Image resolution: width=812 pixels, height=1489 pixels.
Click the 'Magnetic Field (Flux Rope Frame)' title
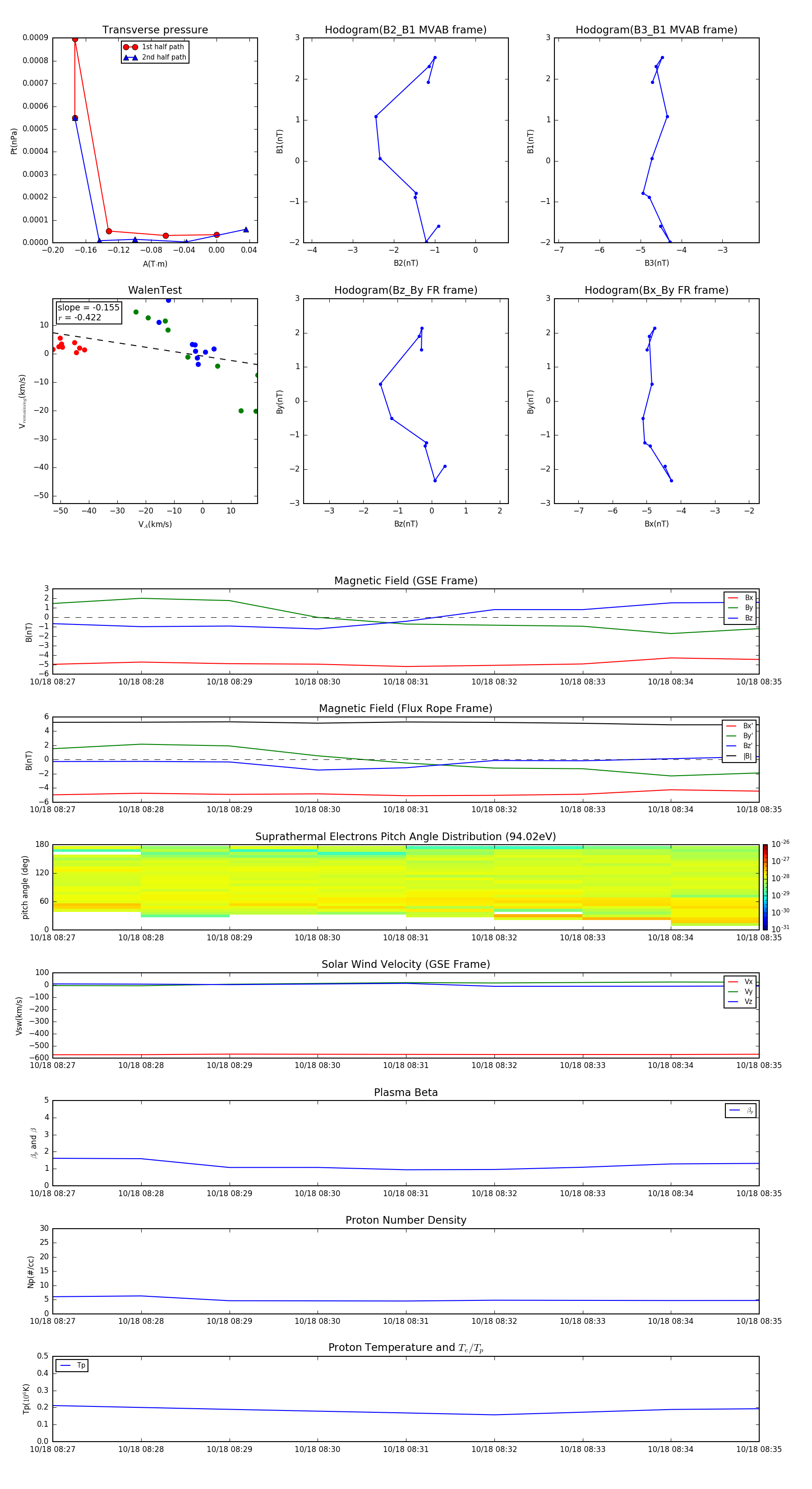click(x=406, y=709)
